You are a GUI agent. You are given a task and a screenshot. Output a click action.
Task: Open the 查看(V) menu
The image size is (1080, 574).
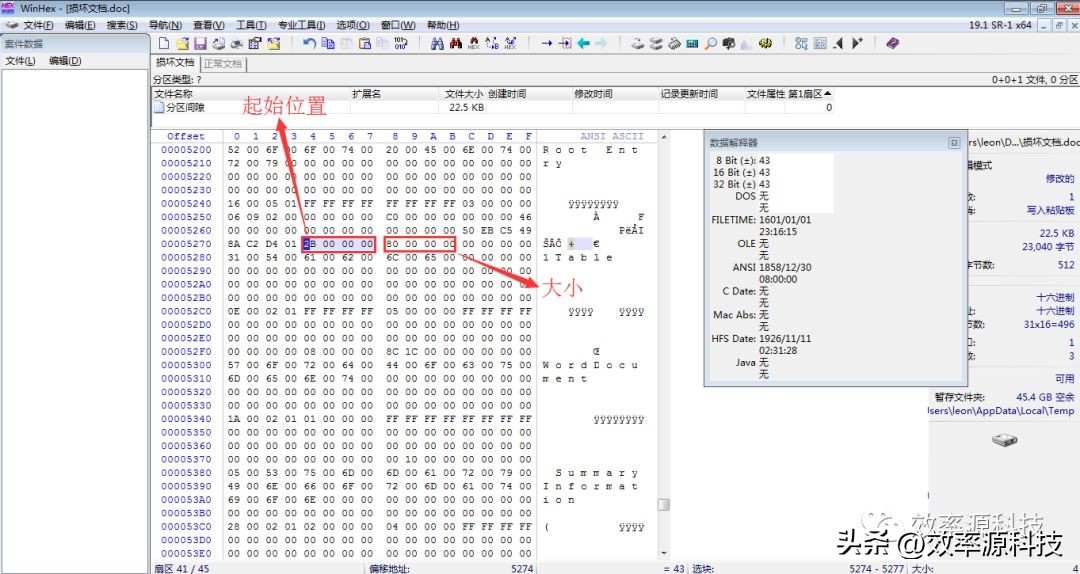pyautogui.click(x=209, y=25)
